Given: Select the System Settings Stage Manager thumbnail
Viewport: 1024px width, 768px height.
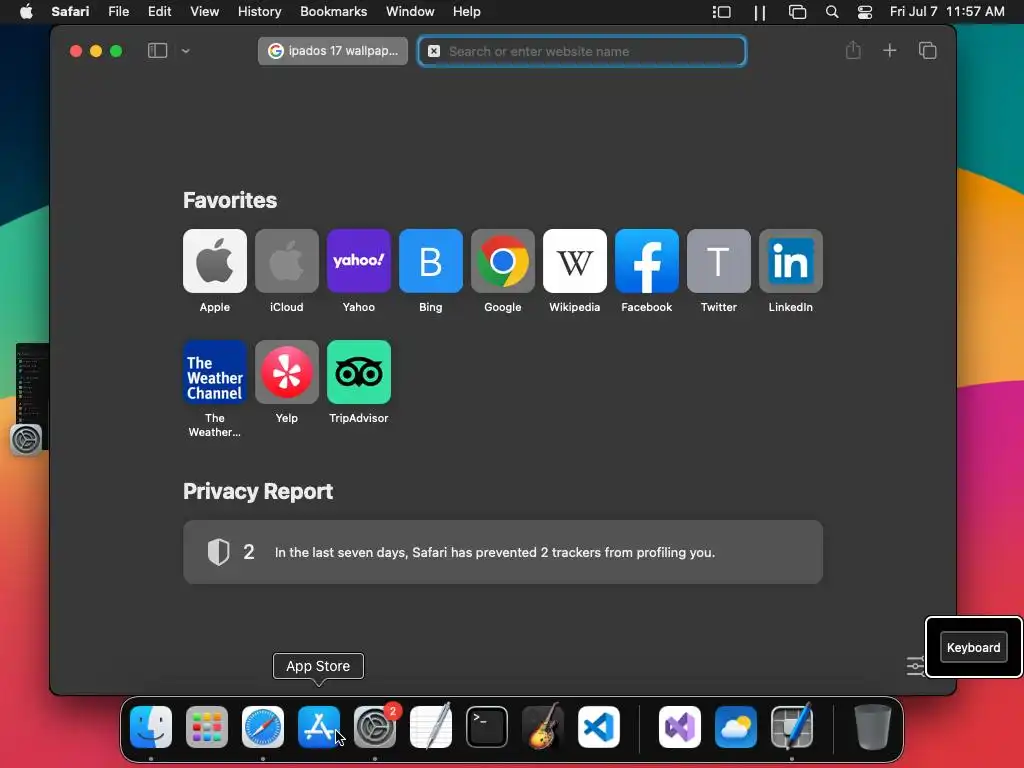Looking at the screenshot, I should click(x=30, y=398).
